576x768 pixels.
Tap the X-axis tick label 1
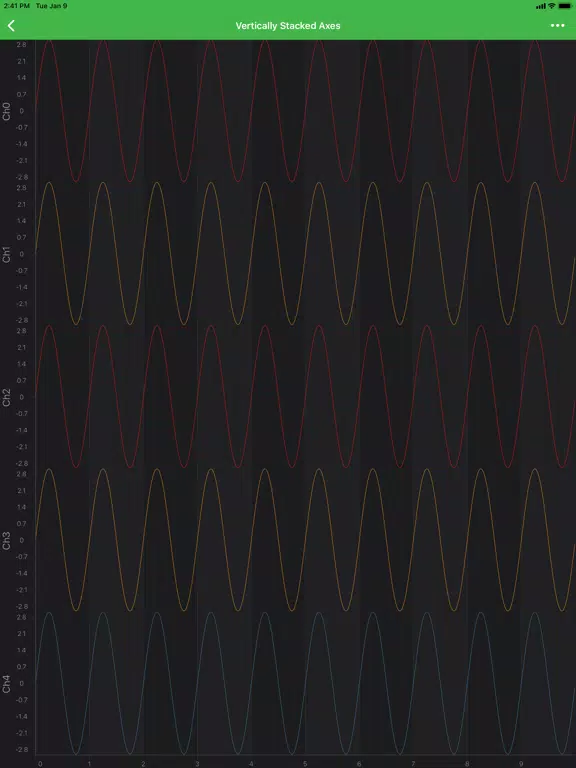tap(89, 764)
